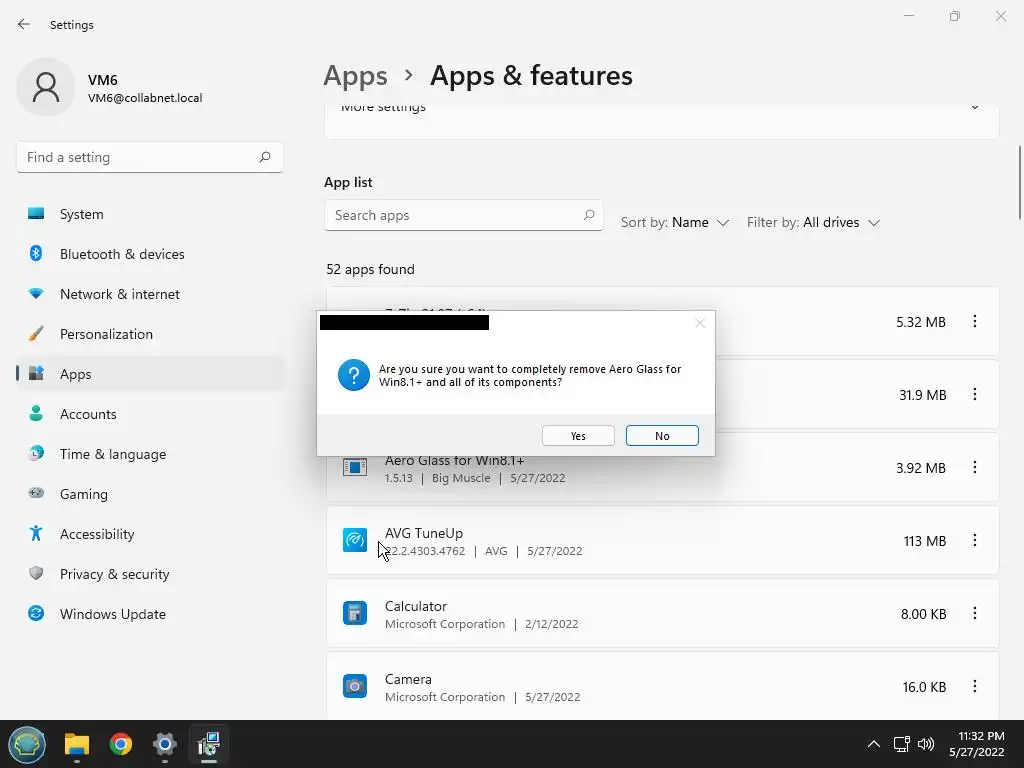The height and width of the screenshot is (768, 1024).
Task: Open System settings category
Action: pos(150,214)
